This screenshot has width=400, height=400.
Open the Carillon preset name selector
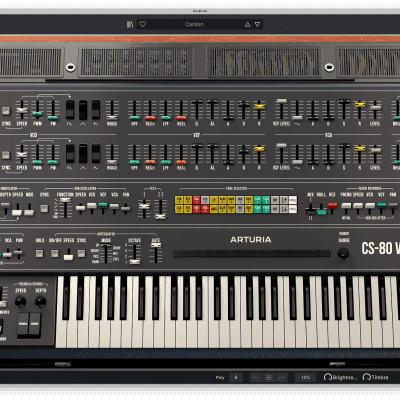[194, 24]
